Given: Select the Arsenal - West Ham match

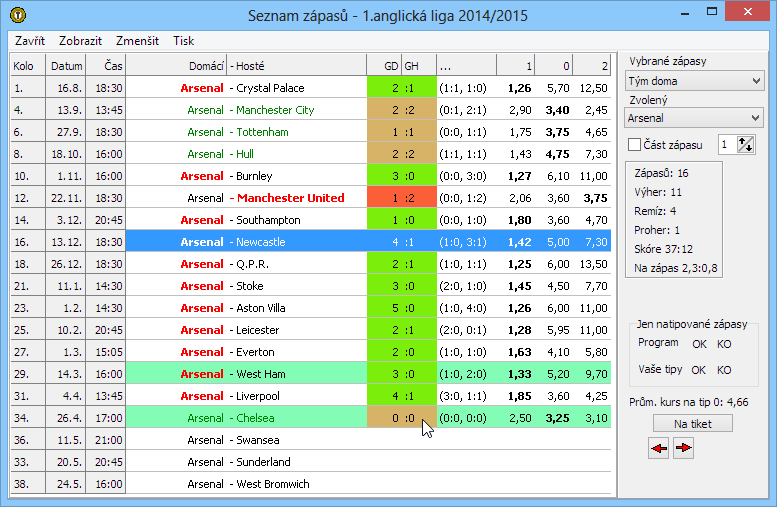Looking at the screenshot, I should tap(311, 374).
